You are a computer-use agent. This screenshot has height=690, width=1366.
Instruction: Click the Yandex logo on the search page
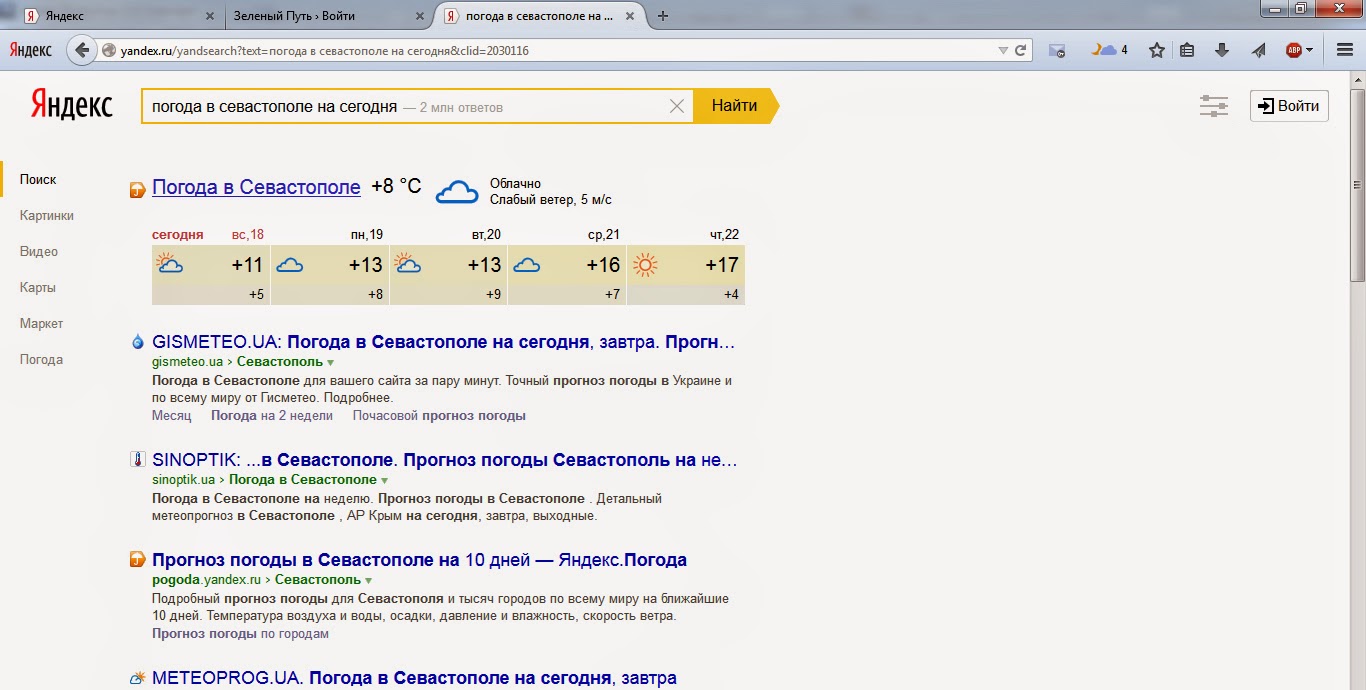point(71,104)
